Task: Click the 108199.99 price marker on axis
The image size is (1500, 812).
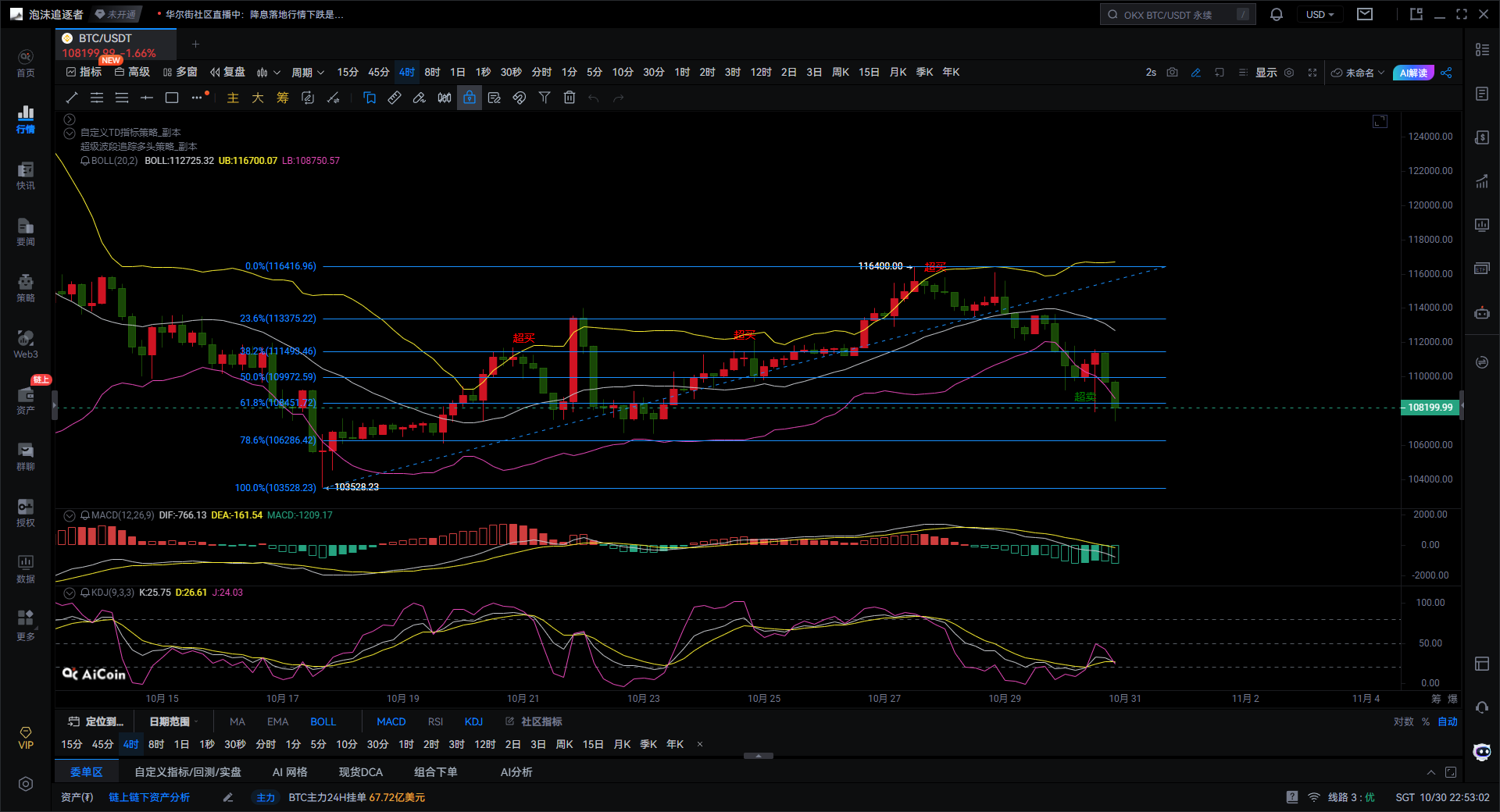Action: coord(1430,408)
